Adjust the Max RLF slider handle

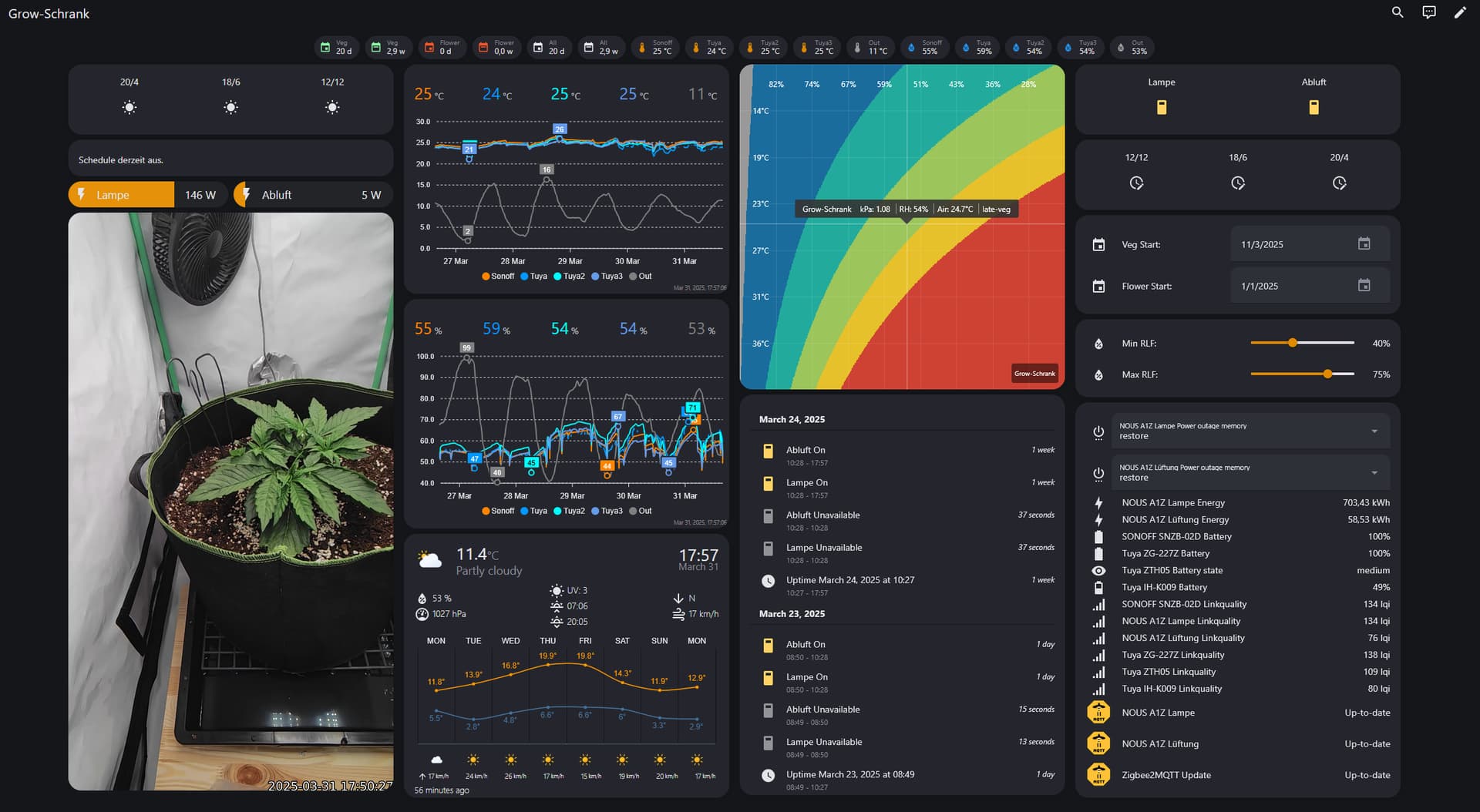(x=1327, y=374)
